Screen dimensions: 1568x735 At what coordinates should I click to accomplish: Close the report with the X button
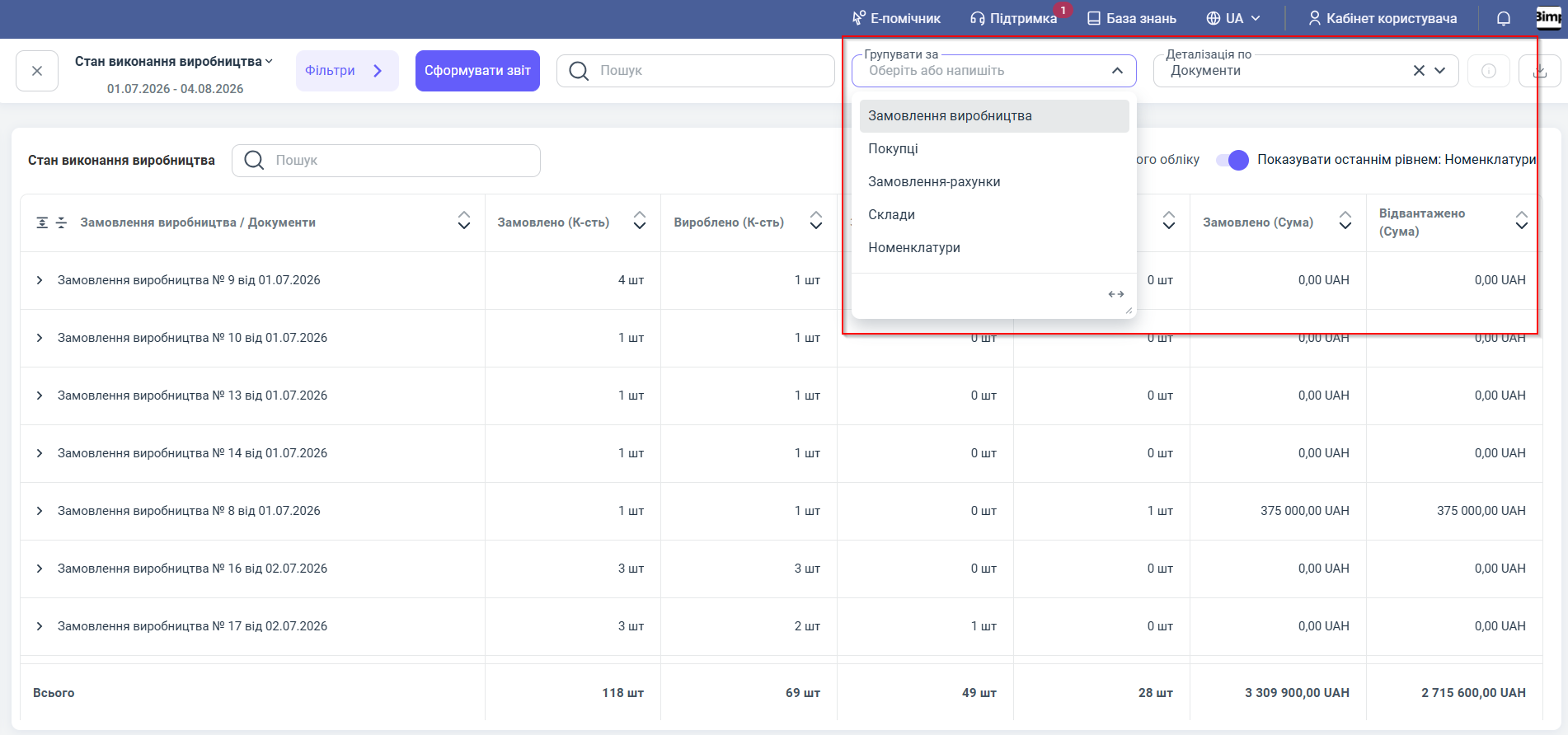(x=37, y=71)
